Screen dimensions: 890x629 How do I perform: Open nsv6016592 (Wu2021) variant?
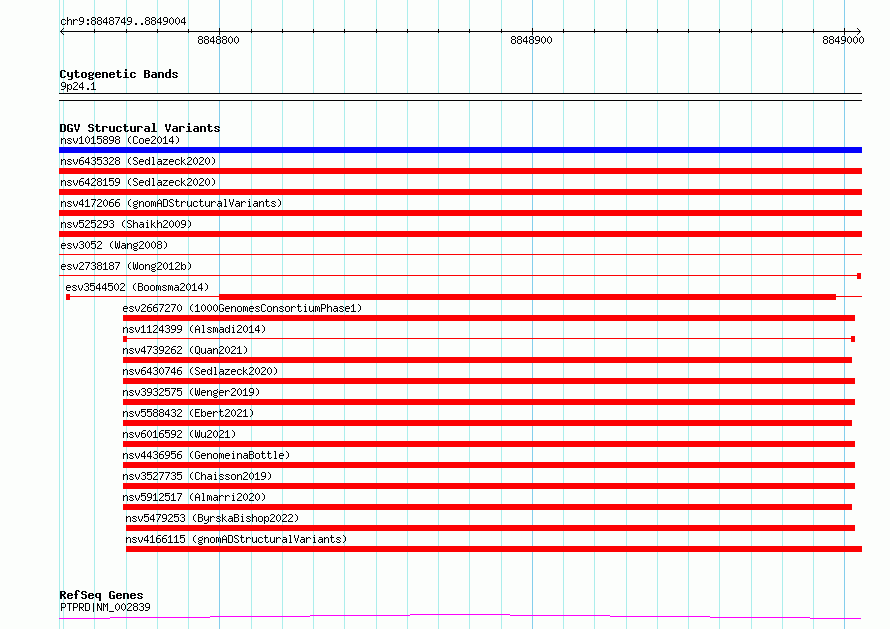[x=179, y=434]
